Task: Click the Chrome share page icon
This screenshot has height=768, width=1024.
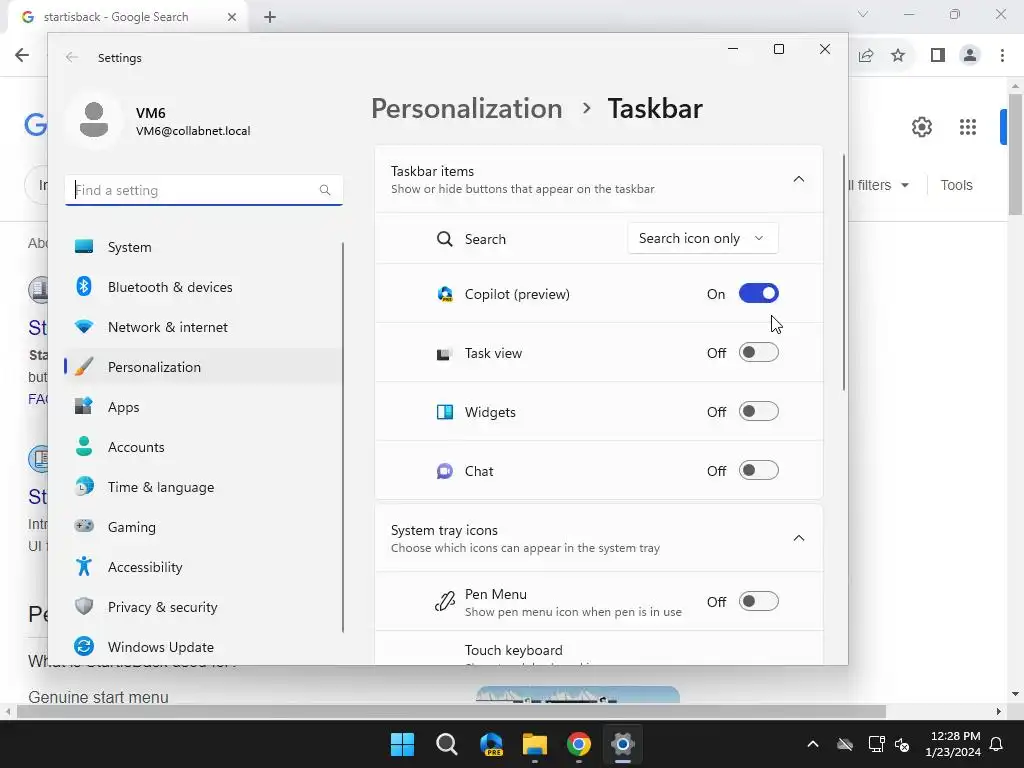Action: [866, 55]
